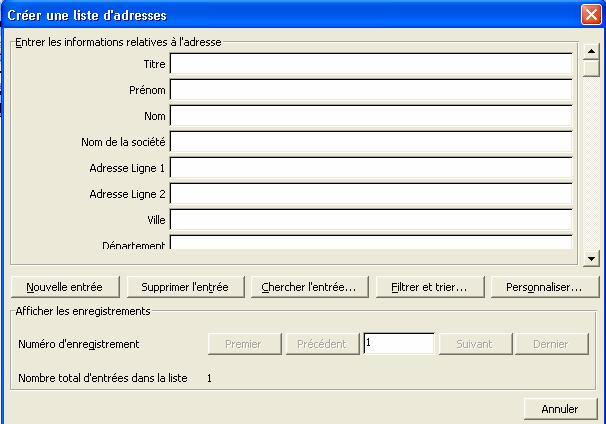The image size is (606, 424).
Task: Click the Adresse Ligne 2 field
Action: [x=370, y=194]
